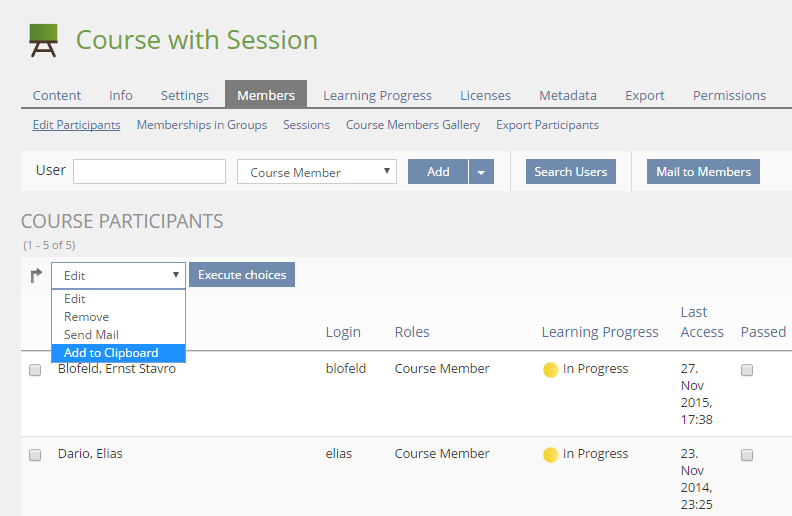
Task: Click the Execute choices button
Action: click(x=242, y=275)
